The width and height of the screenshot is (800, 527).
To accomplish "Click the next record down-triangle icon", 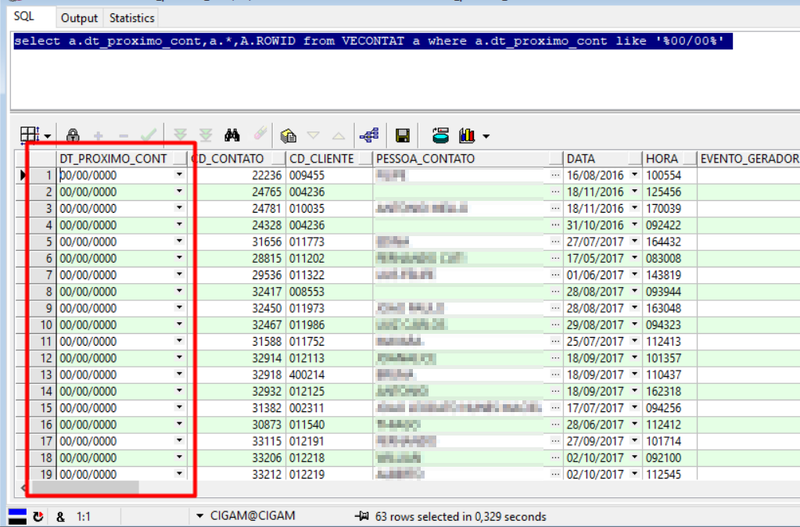I will tap(313, 136).
